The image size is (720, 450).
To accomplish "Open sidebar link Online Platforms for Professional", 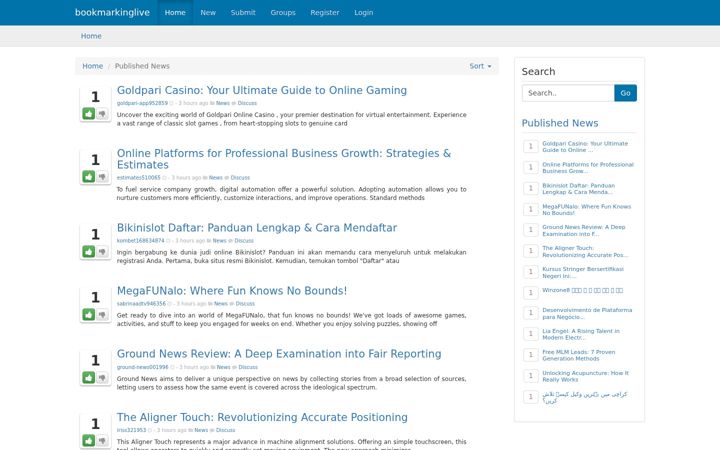I will click(x=588, y=168).
